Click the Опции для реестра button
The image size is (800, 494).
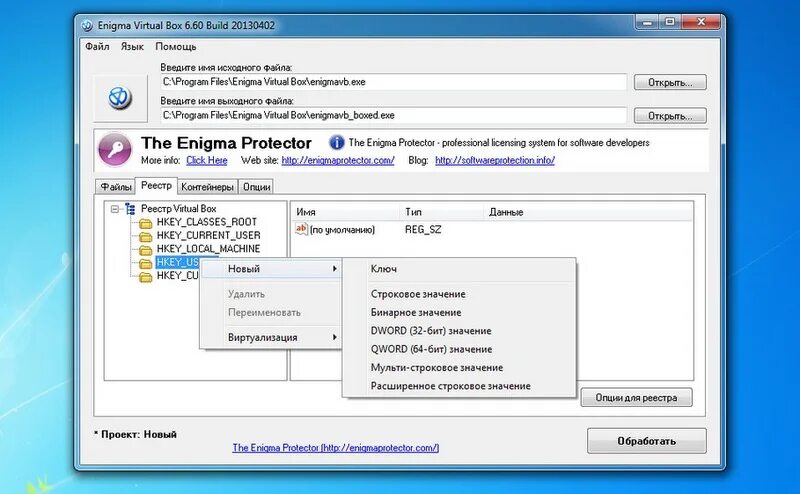(x=636, y=398)
